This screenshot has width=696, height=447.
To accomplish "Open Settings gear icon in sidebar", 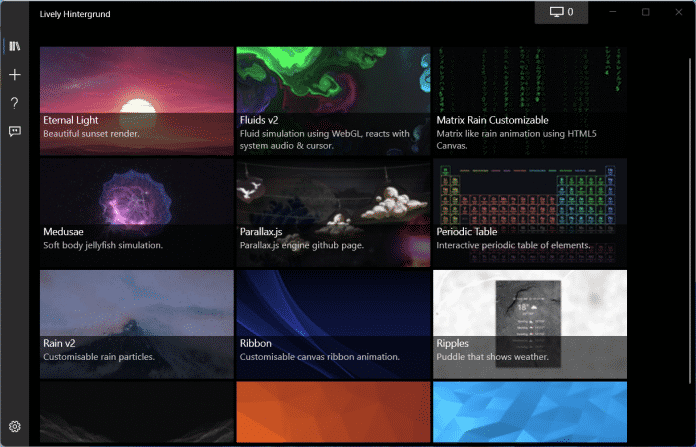I will 14,427.
